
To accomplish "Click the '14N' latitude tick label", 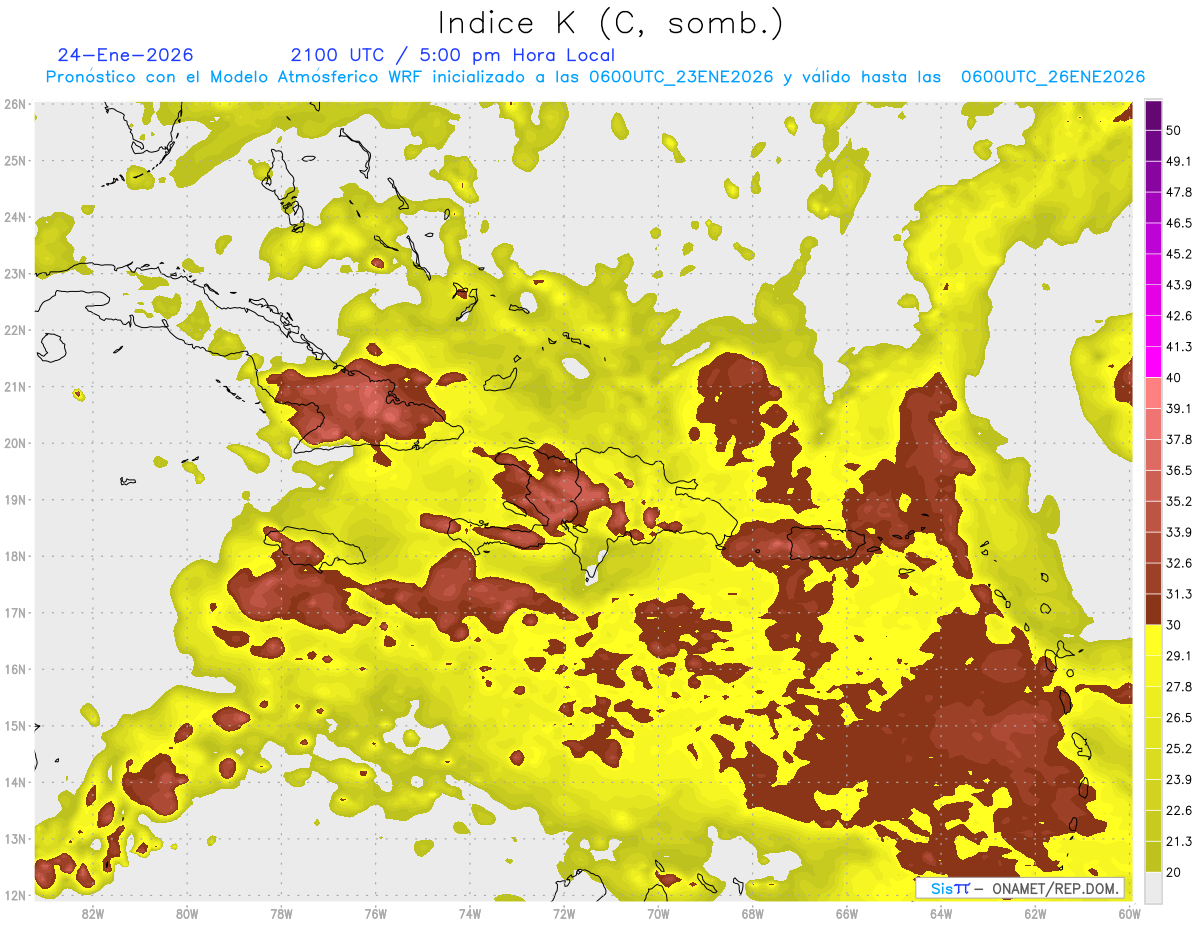I will [15, 782].
